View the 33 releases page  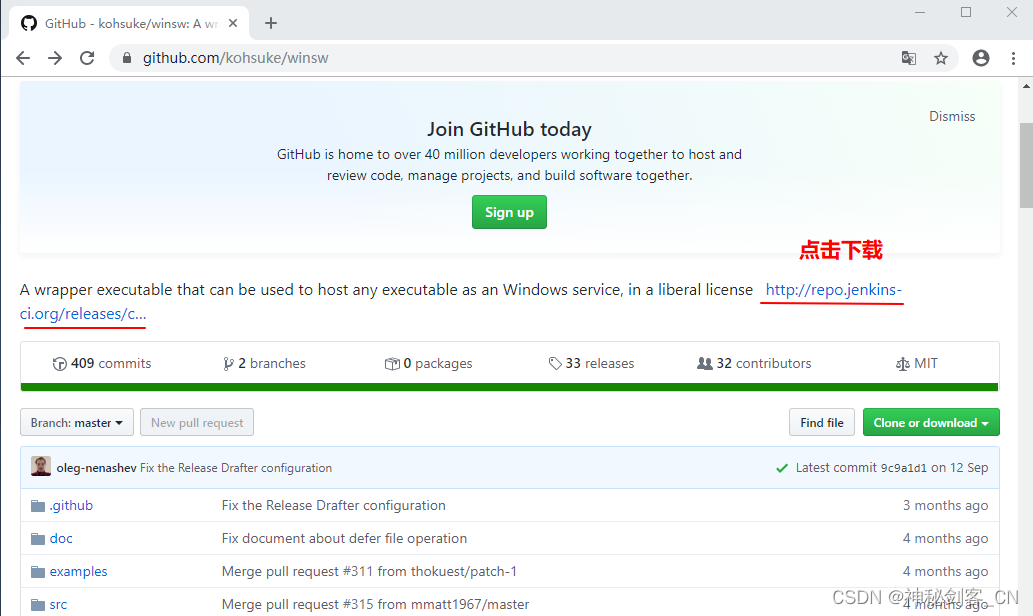591,363
